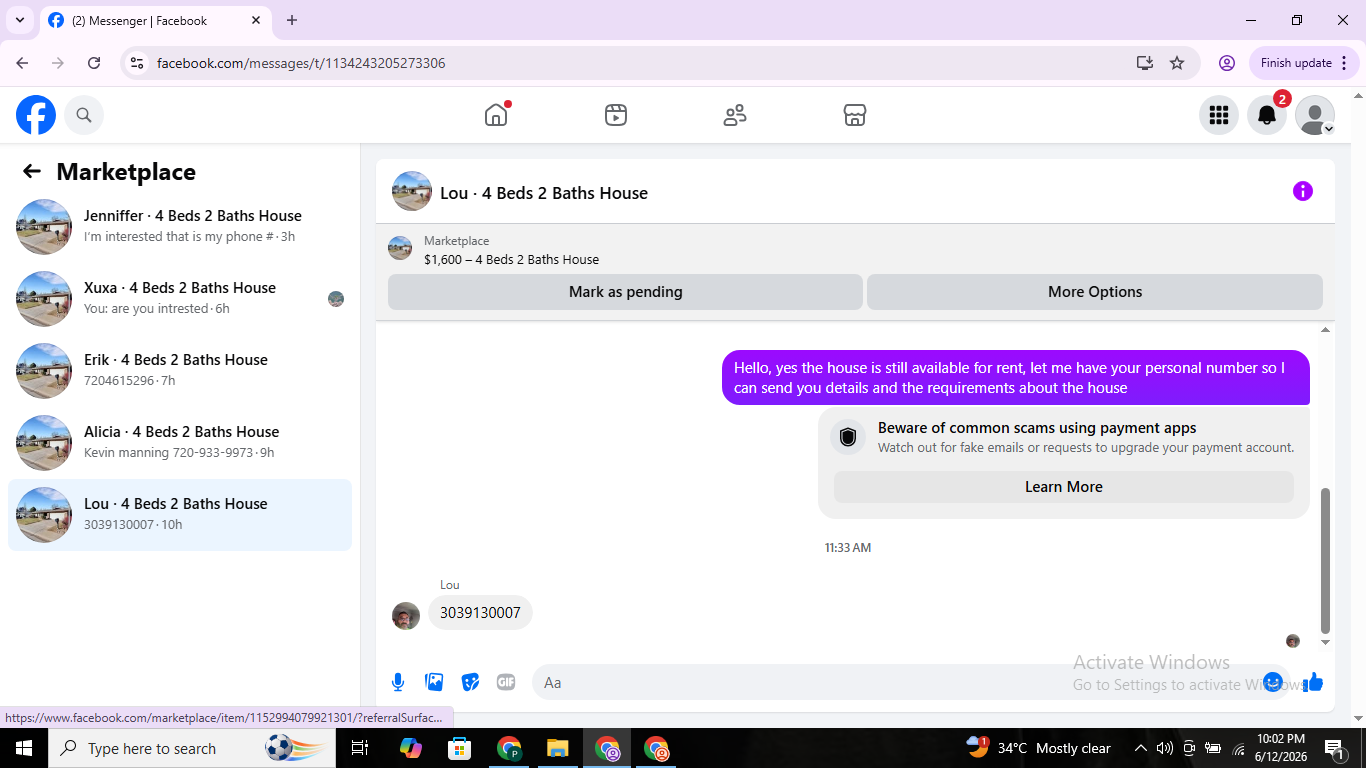This screenshot has width=1366, height=768.
Task: Focus the browser address bar
Action: point(640,63)
